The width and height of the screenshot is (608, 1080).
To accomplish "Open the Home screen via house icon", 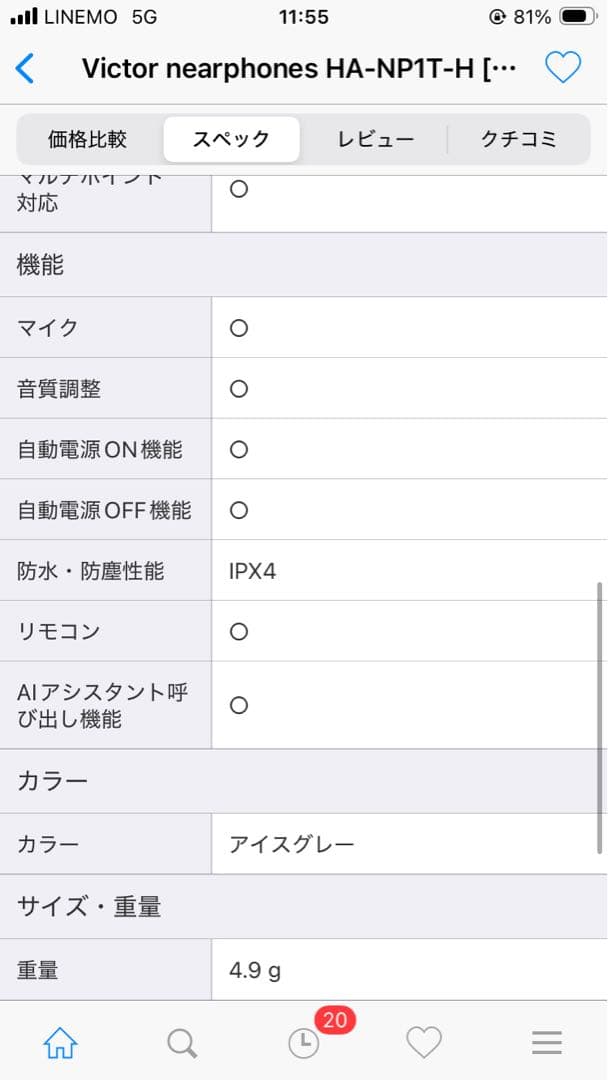I will 61,1042.
